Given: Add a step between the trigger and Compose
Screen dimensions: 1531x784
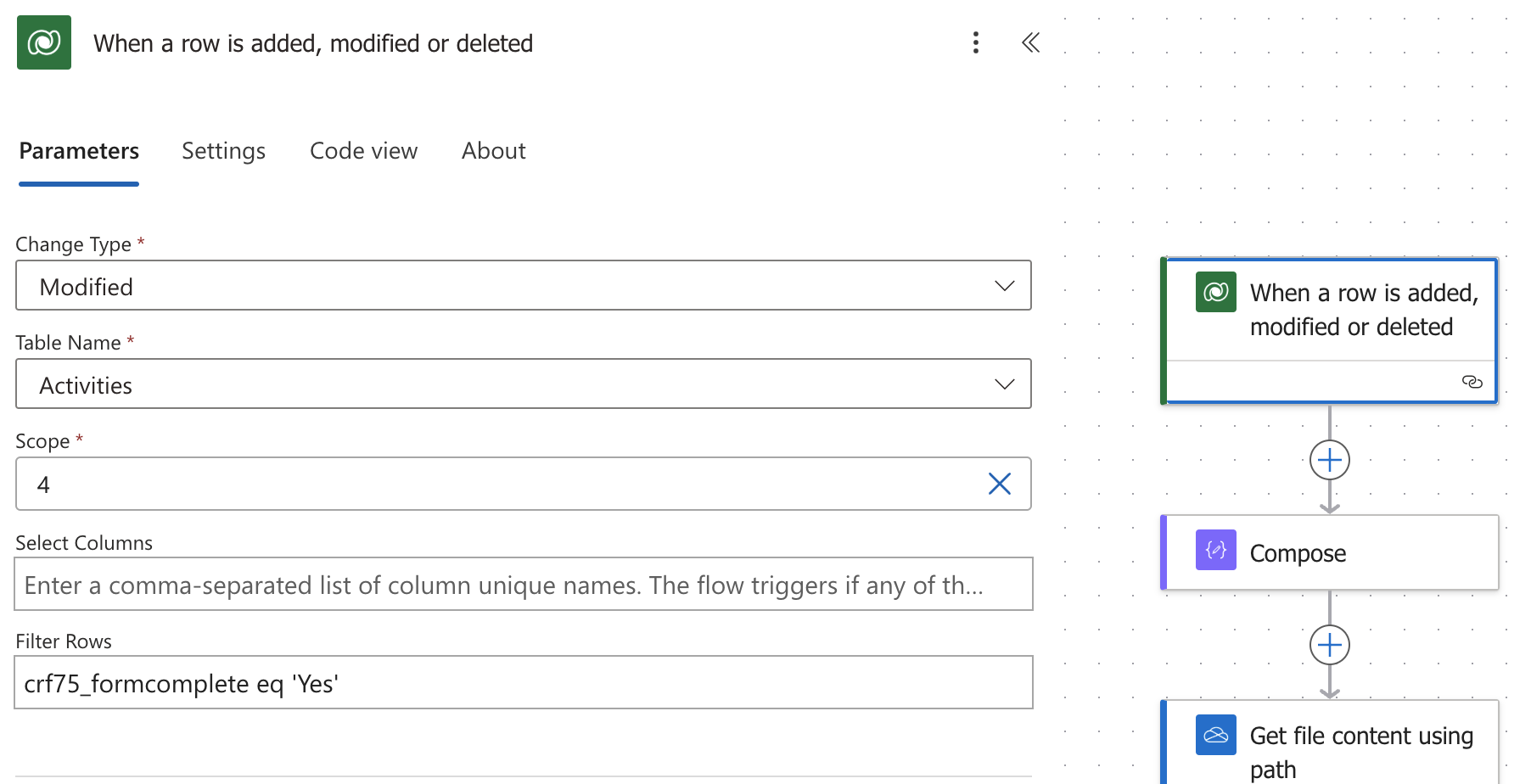Looking at the screenshot, I should tap(1329, 460).
